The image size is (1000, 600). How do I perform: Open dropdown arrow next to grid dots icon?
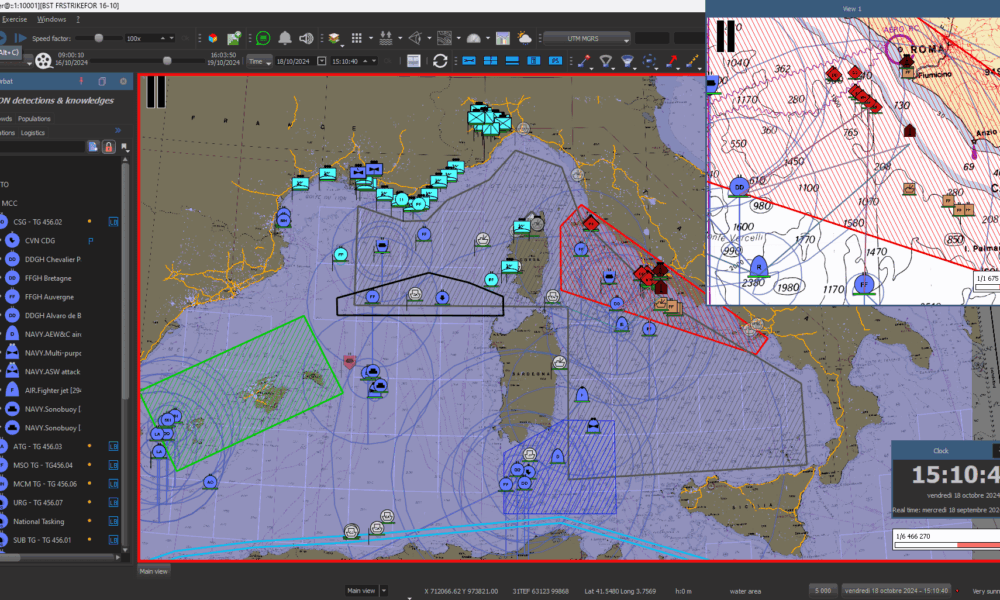tap(371, 38)
